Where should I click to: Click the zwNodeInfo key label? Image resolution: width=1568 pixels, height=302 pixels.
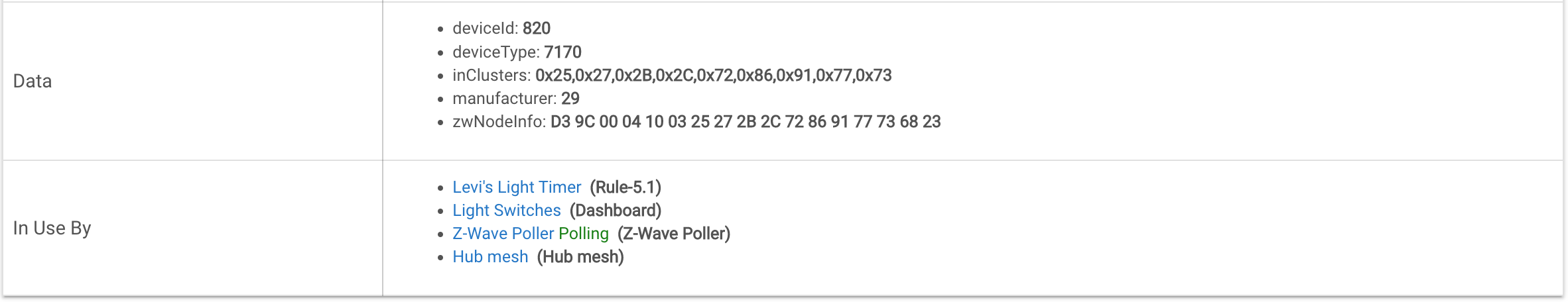pyautogui.click(x=499, y=122)
